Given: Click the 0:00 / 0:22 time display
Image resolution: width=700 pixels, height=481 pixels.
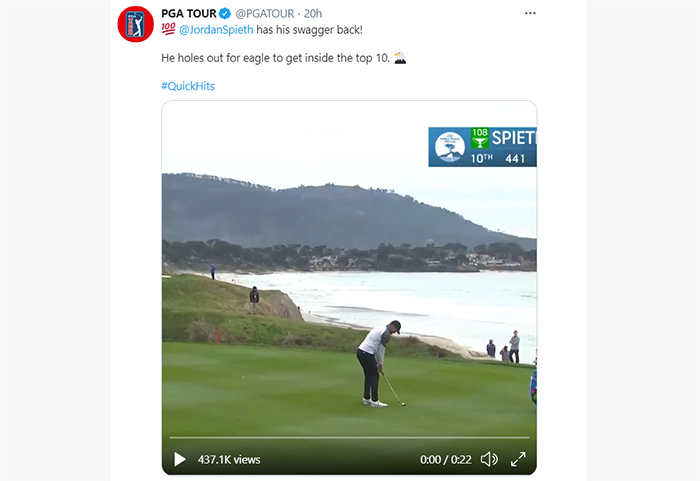Looking at the screenshot, I should (x=446, y=460).
